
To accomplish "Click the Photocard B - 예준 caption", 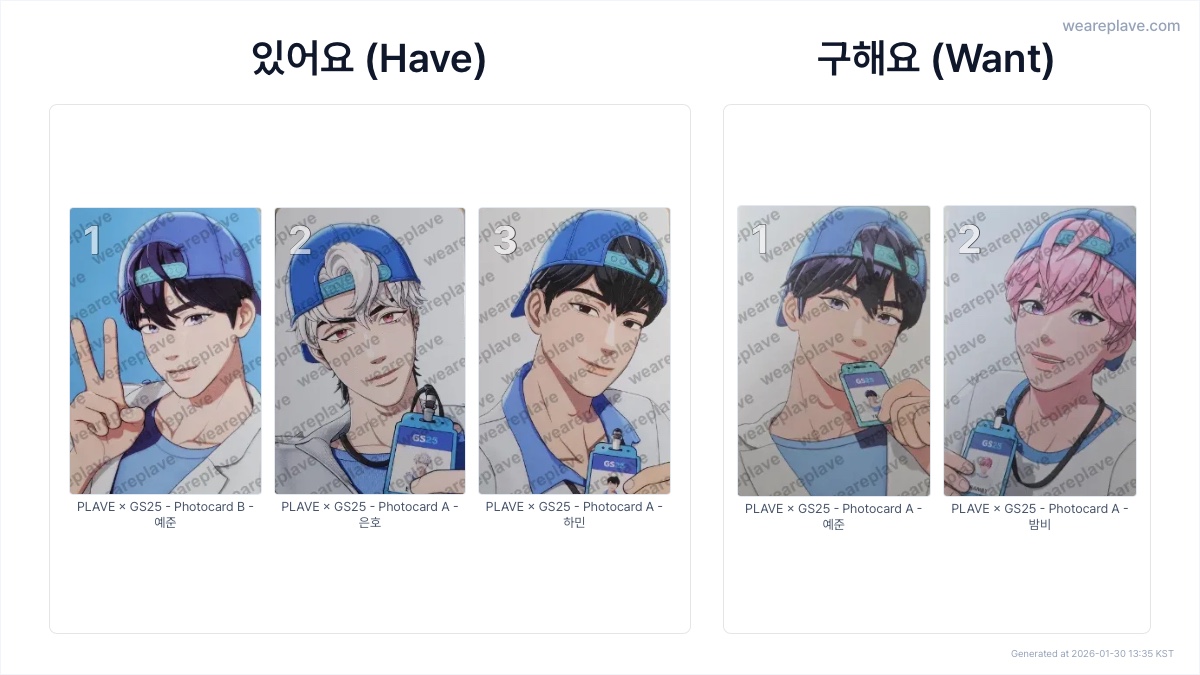I will 165,514.
